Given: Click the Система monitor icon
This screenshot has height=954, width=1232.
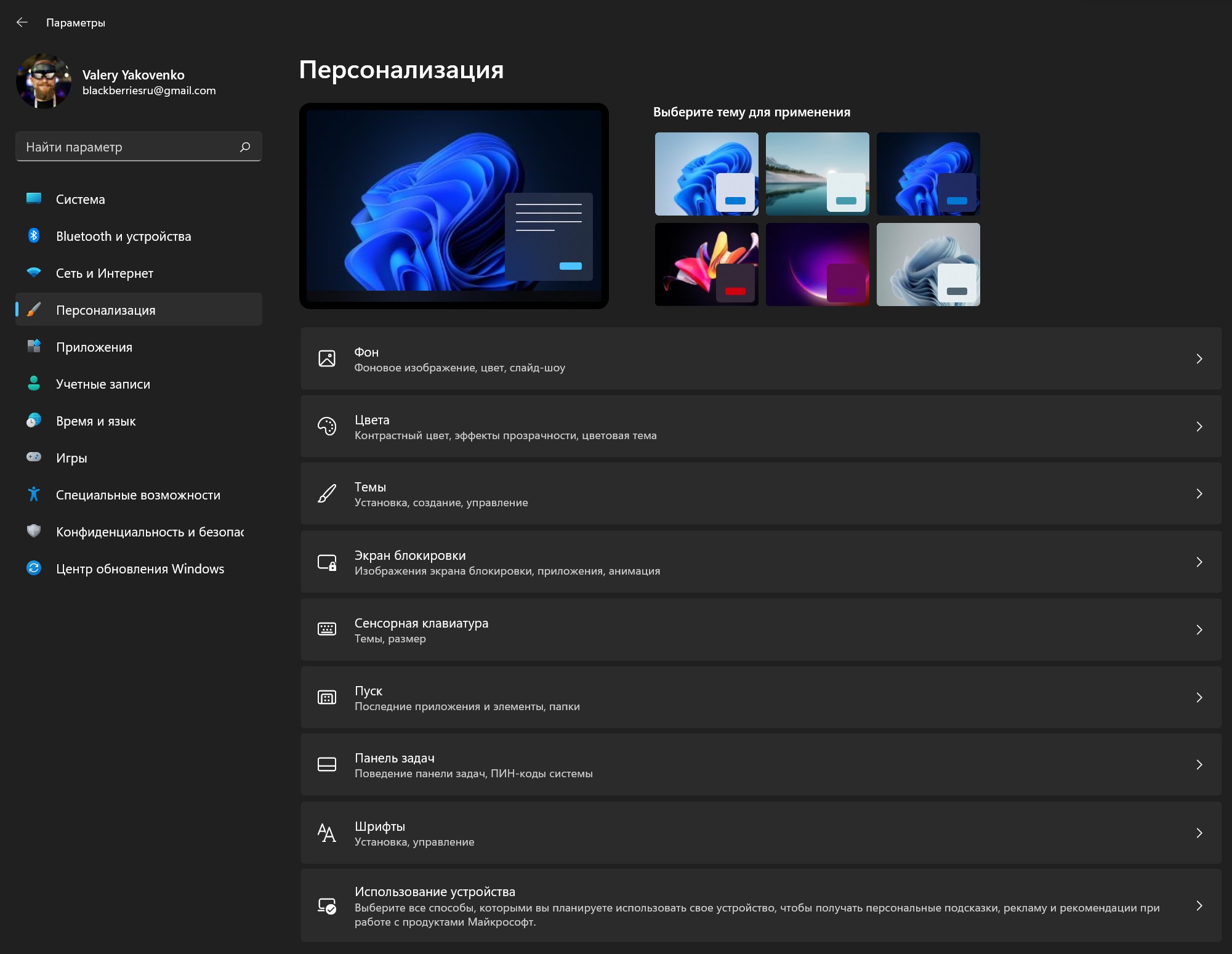Looking at the screenshot, I should coord(34,199).
